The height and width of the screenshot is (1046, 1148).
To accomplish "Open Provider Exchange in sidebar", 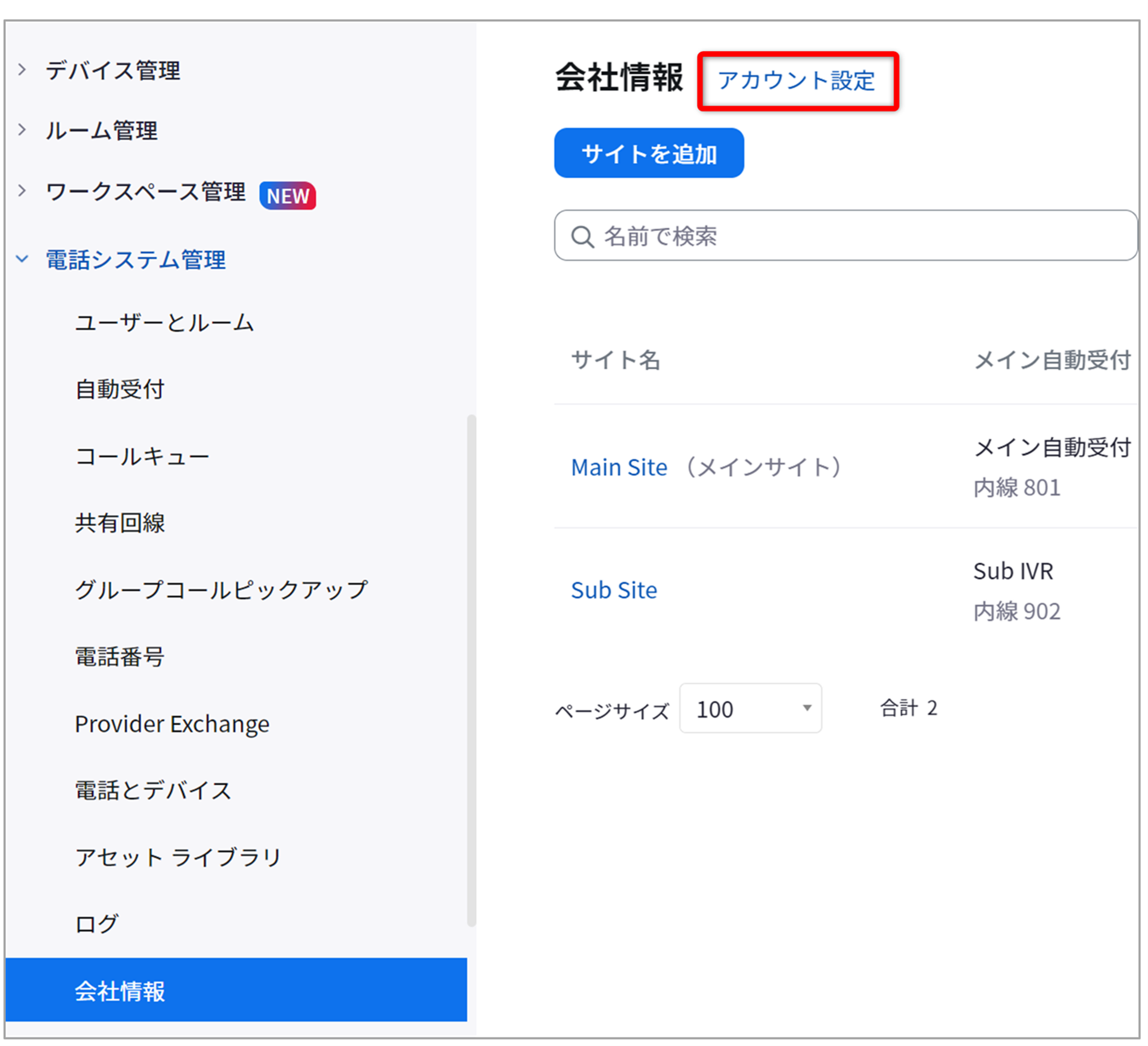I will pos(172,724).
